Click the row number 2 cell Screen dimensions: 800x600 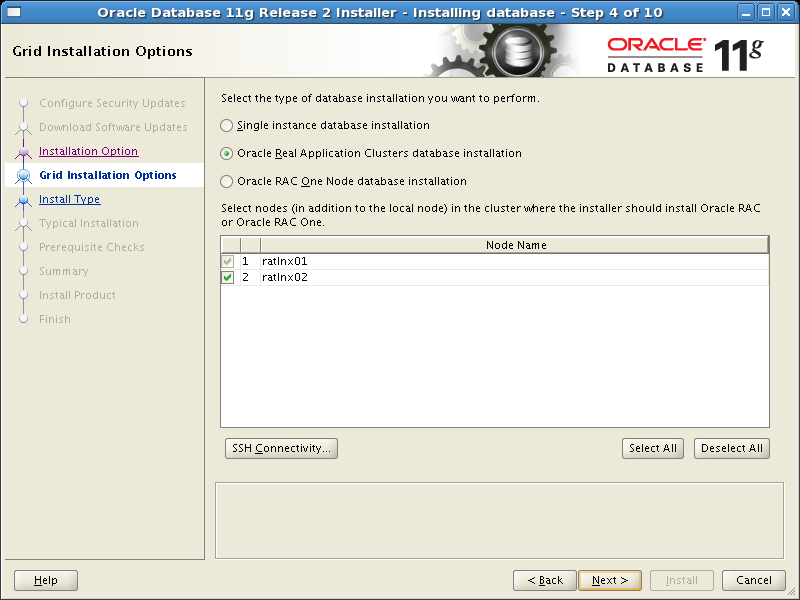pyautogui.click(x=250, y=278)
